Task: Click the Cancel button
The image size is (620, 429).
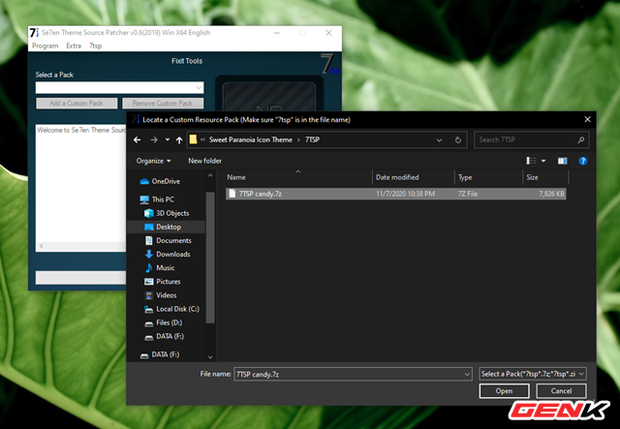Action: 561,391
